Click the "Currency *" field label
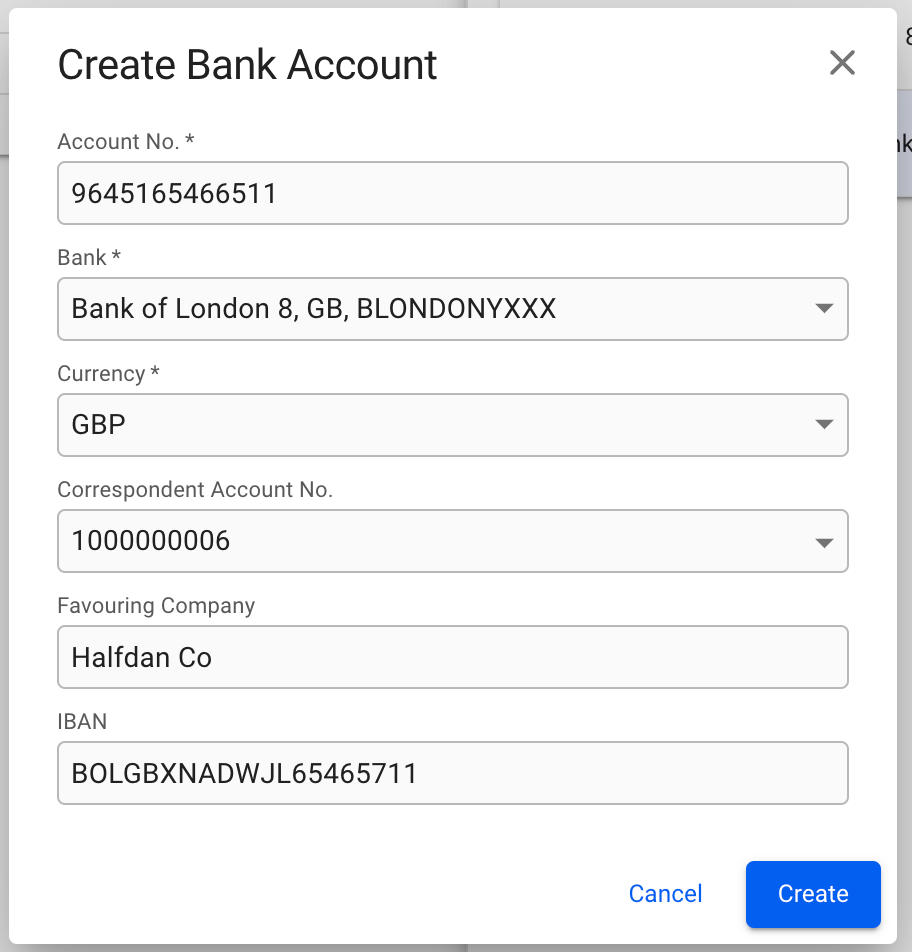The width and height of the screenshot is (912, 952). click(108, 374)
